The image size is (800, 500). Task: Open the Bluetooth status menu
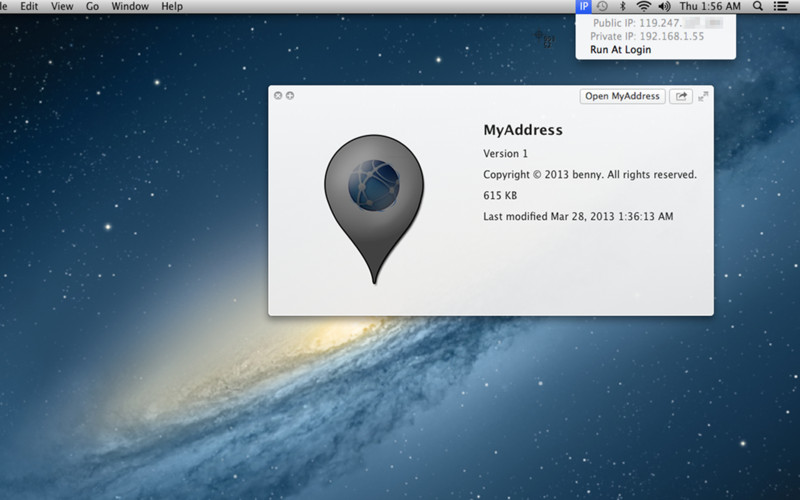pyautogui.click(x=622, y=7)
